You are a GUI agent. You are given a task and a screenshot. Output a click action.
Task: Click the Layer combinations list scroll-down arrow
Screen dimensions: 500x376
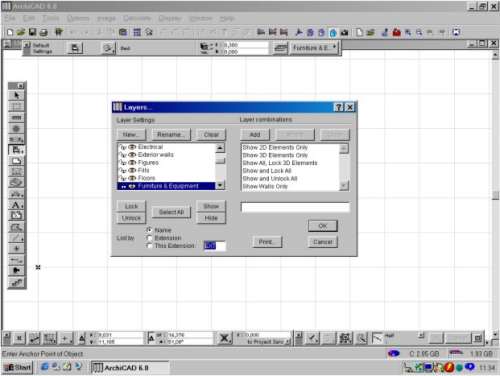point(344,186)
